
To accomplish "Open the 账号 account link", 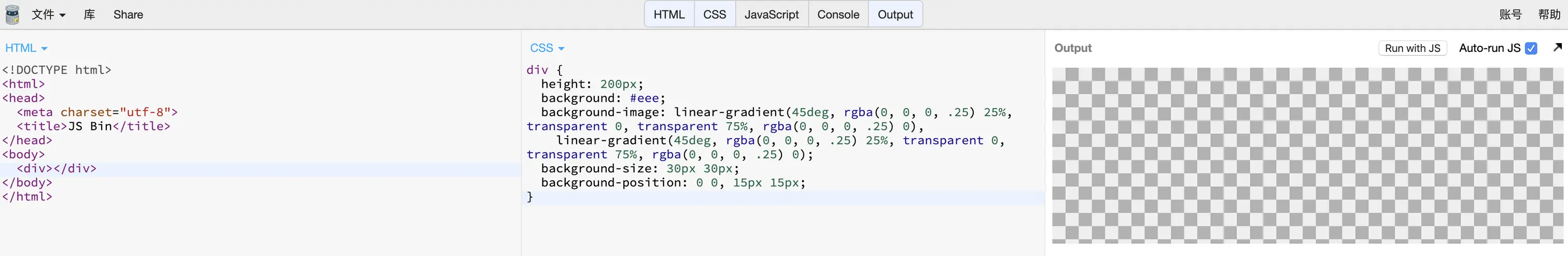I will (1509, 15).
